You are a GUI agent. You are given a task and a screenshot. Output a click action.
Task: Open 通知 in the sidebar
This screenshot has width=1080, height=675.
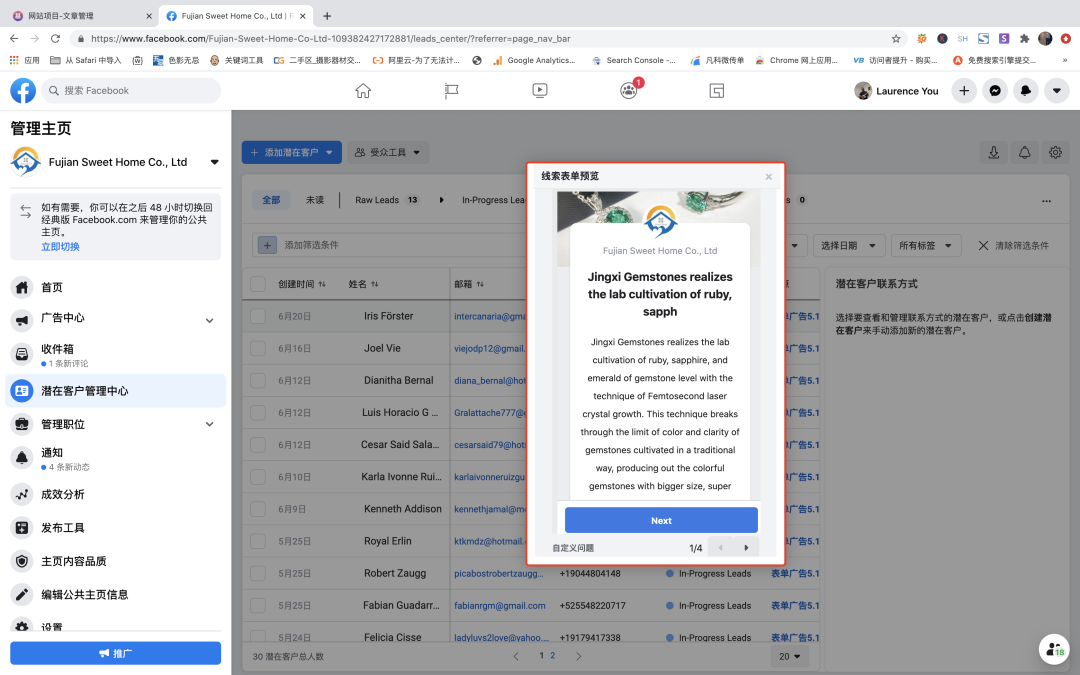(x=116, y=458)
